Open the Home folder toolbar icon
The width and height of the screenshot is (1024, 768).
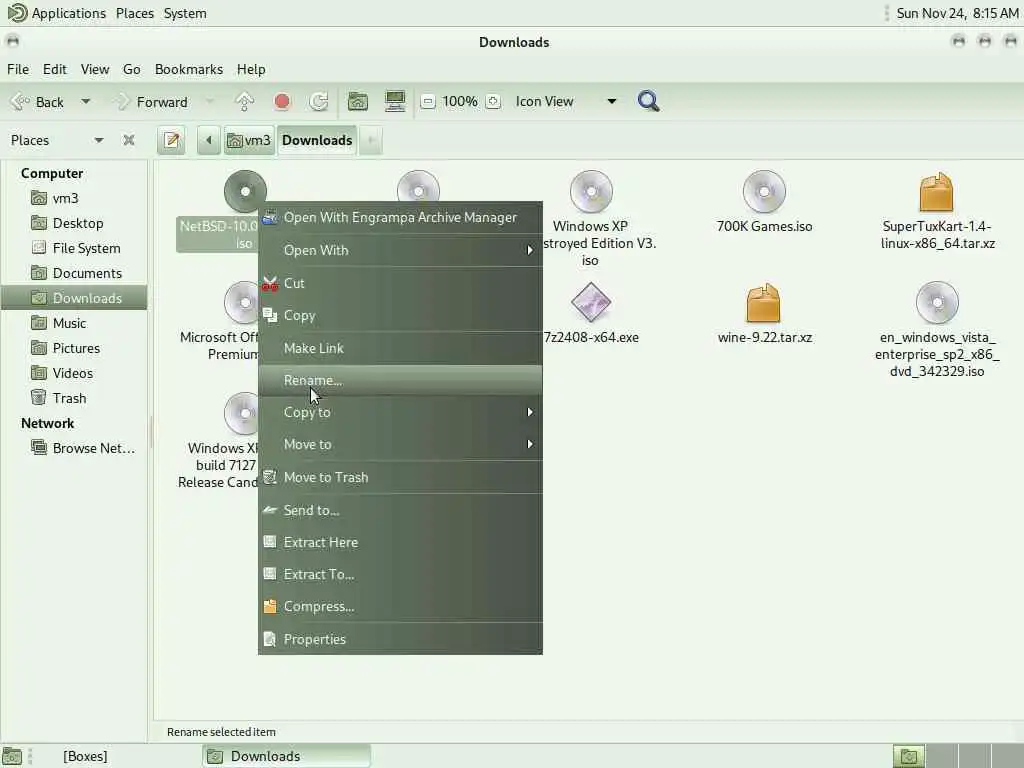[x=358, y=101]
